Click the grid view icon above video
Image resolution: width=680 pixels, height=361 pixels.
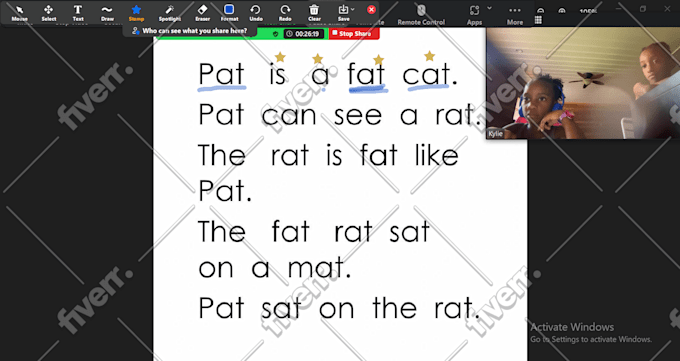click(x=538, y=20)
